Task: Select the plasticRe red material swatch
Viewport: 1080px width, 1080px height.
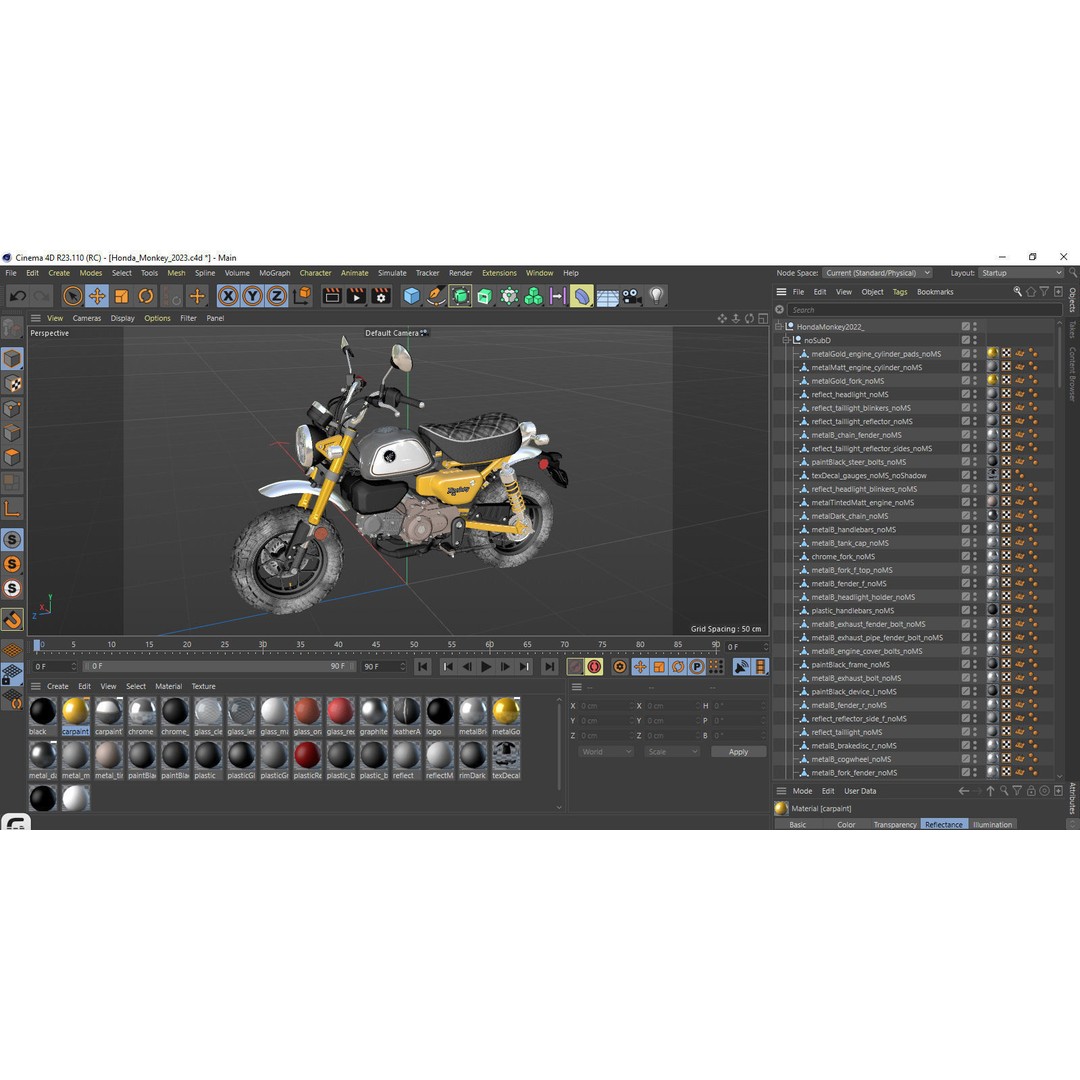Action: (307, 756)
